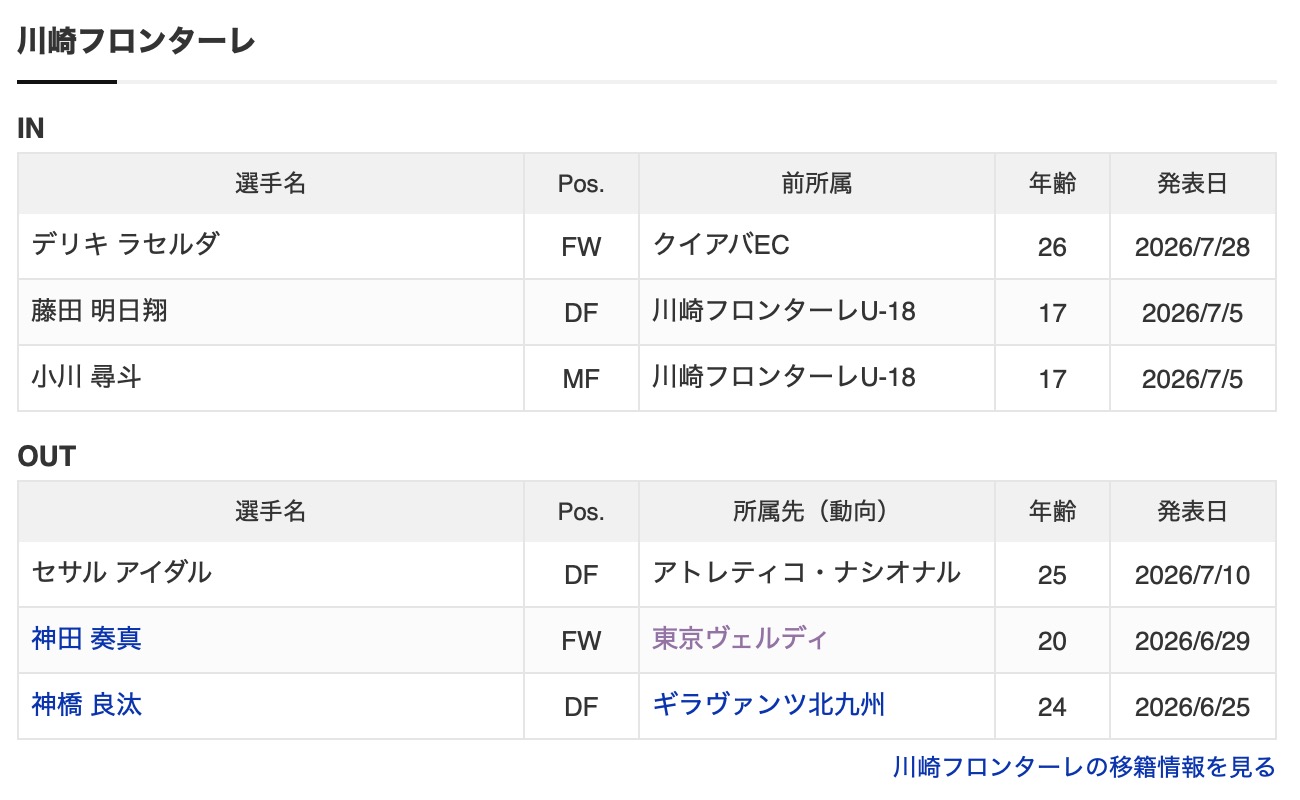
Task: Click the OUT section label
Action: pyautogui.click(x=47, y=457)
